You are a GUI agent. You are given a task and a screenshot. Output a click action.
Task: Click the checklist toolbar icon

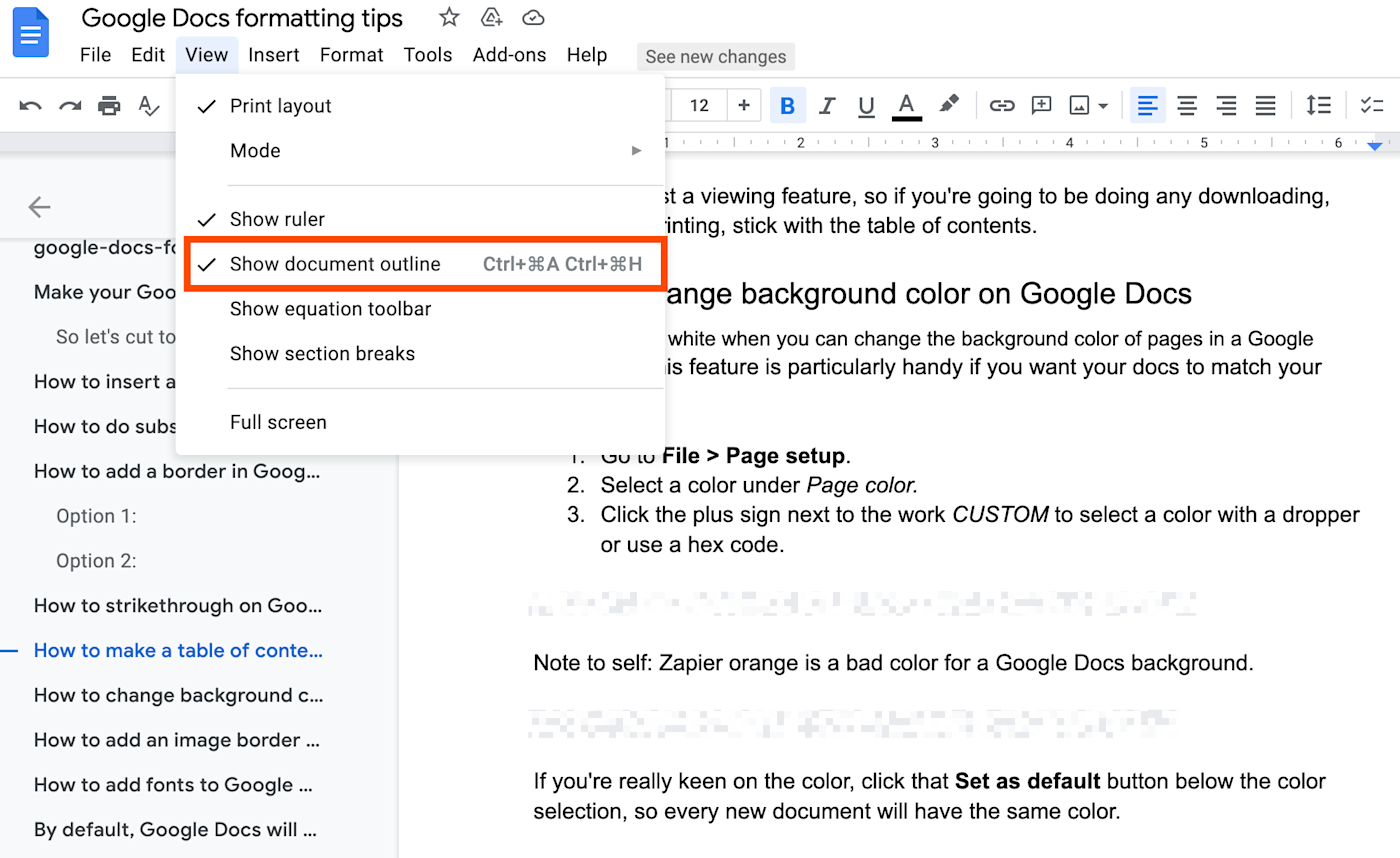tap(1372, 105)
